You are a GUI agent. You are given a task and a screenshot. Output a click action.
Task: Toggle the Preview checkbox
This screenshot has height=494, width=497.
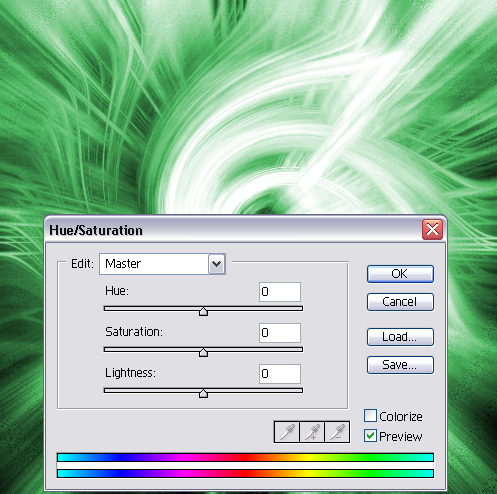[x=370, y=436]
